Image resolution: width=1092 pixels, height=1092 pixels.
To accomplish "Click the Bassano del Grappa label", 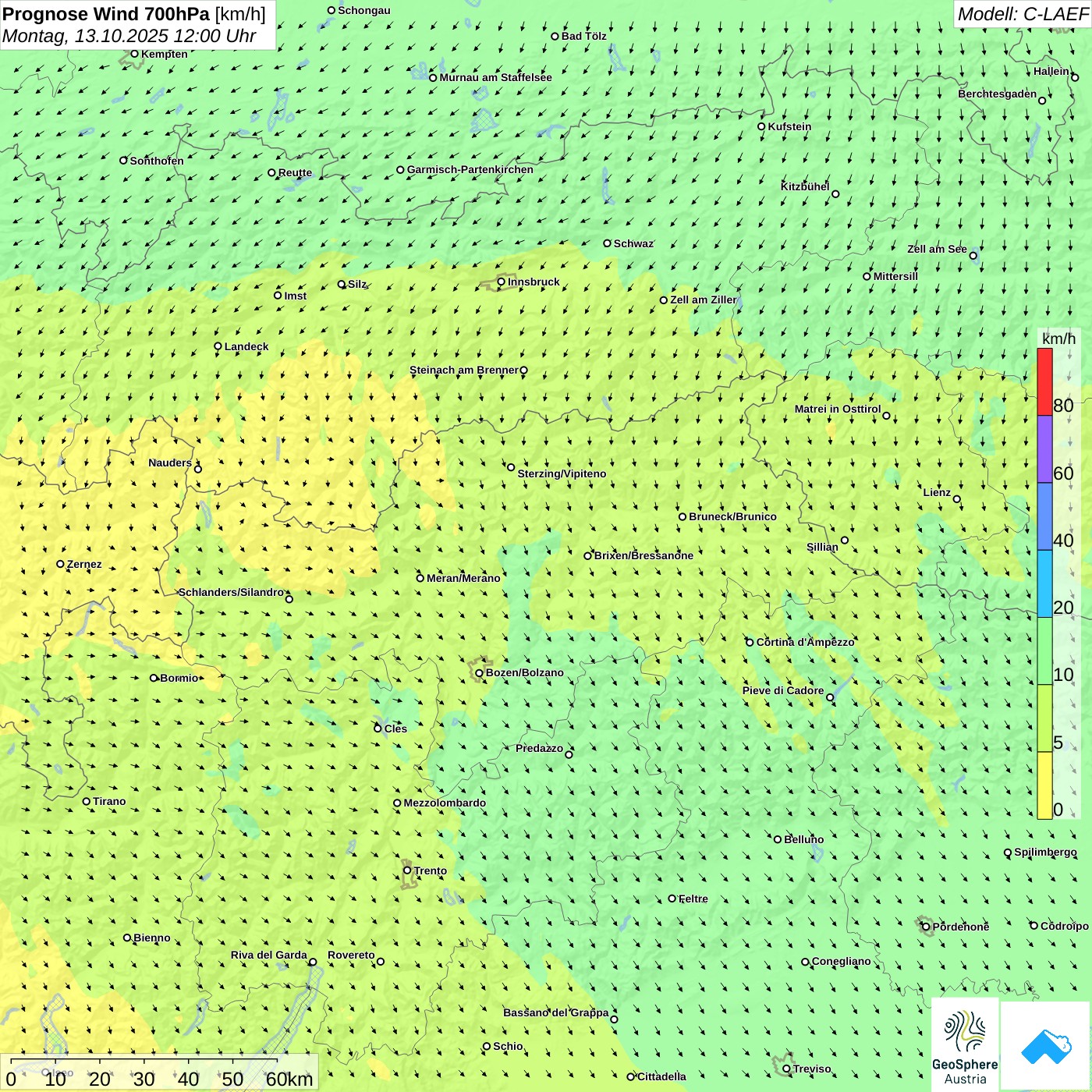I will [x=556, y=1012].
